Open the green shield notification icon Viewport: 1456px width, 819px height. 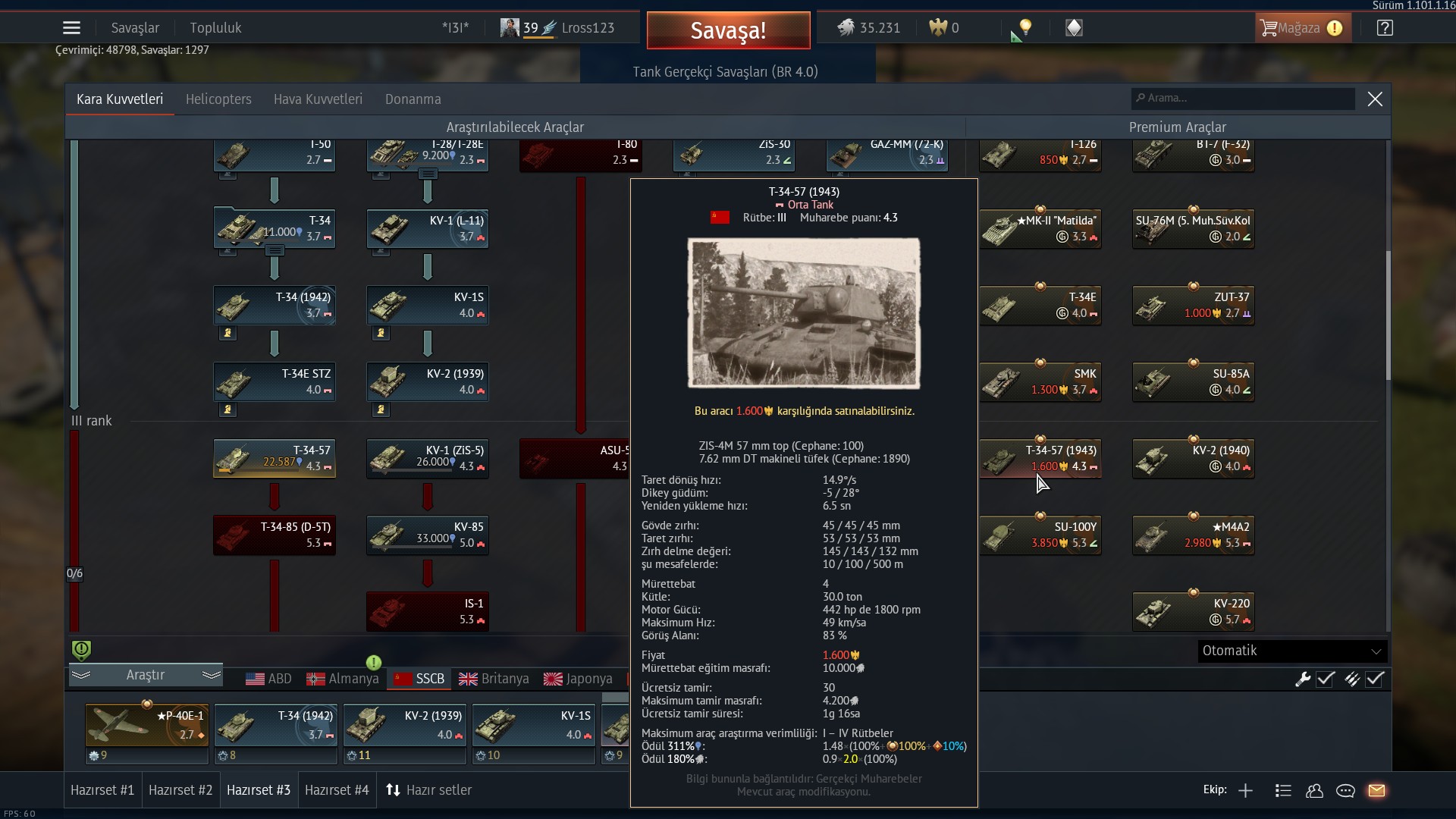[81, 650]
